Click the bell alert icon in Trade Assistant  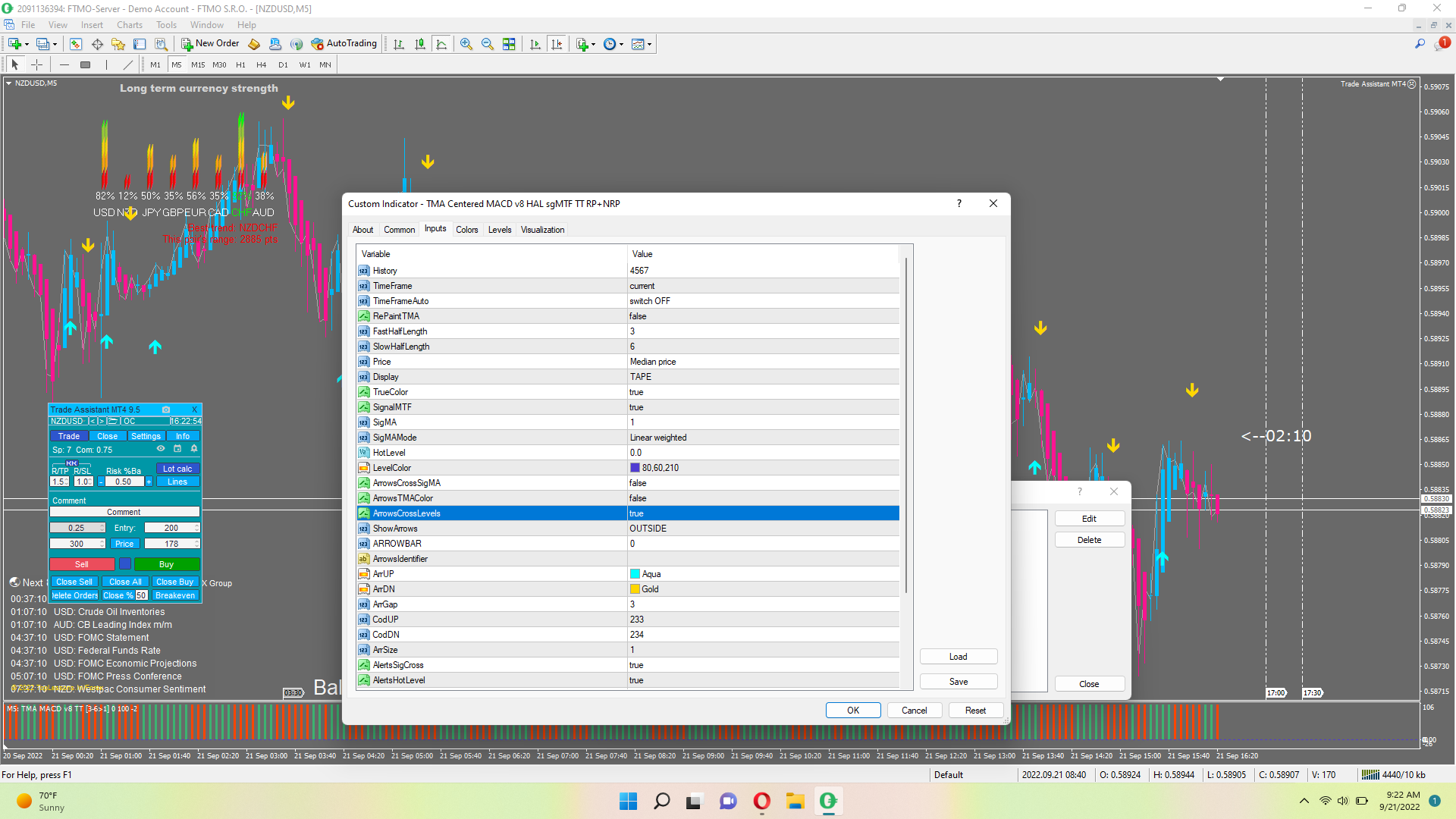[x=194, y=449]
